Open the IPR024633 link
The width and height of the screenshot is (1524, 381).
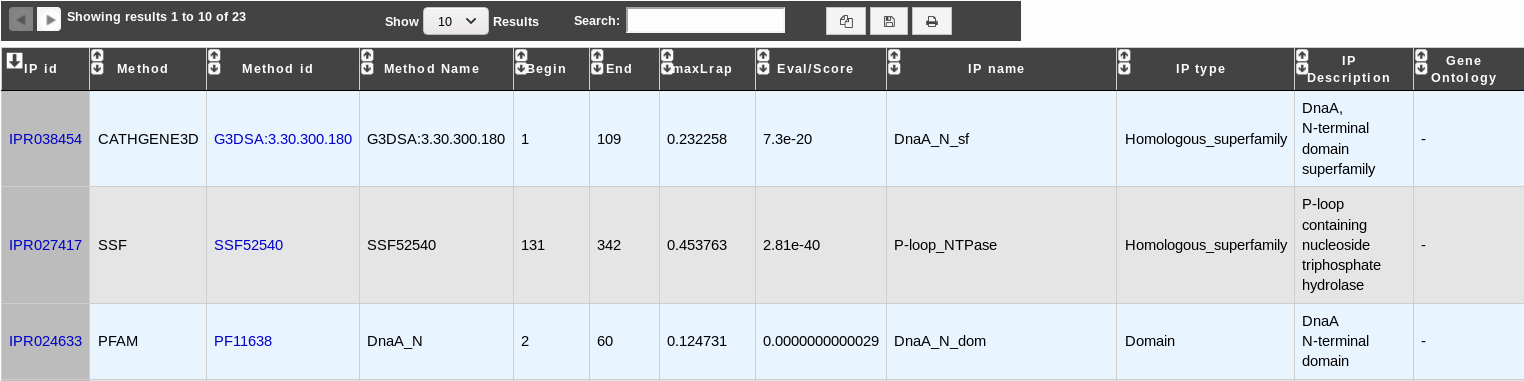point(45,341)
